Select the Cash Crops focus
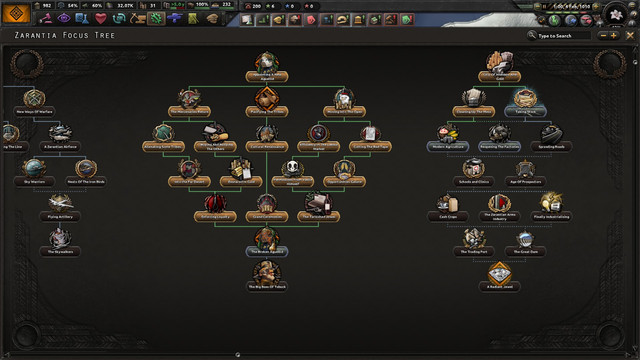This screenshot has height=360, width=640. (448, 208)
